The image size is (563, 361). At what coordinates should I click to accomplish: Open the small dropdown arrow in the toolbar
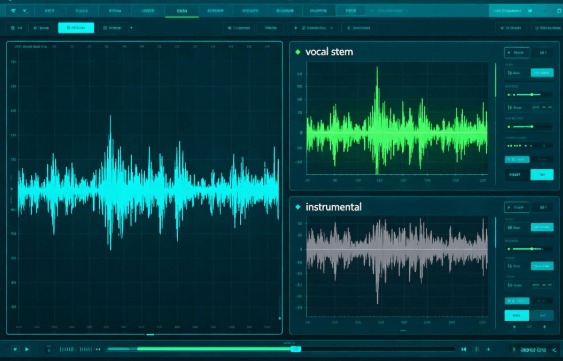[131, 28]
